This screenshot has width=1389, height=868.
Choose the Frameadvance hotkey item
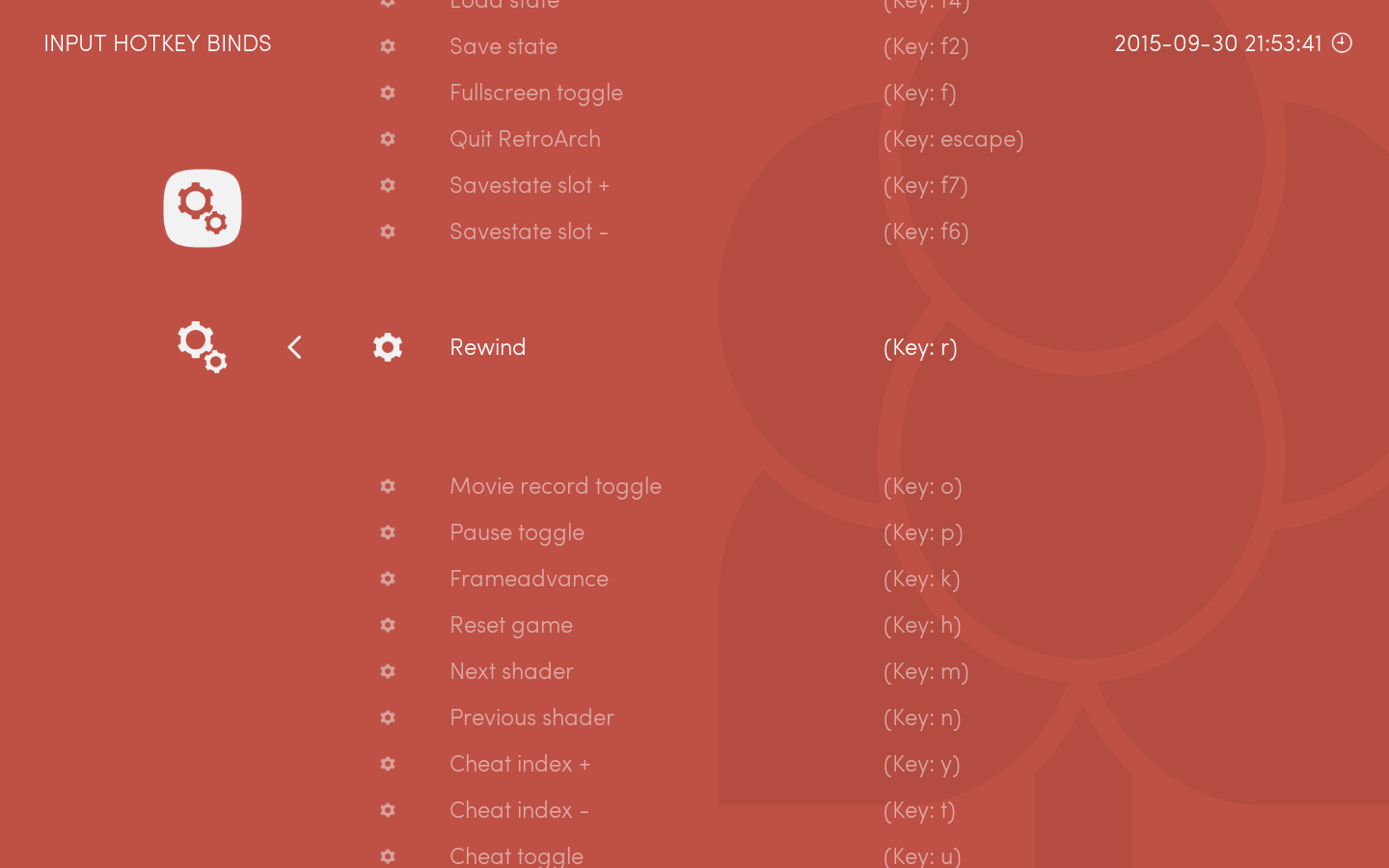pos(529,579)
